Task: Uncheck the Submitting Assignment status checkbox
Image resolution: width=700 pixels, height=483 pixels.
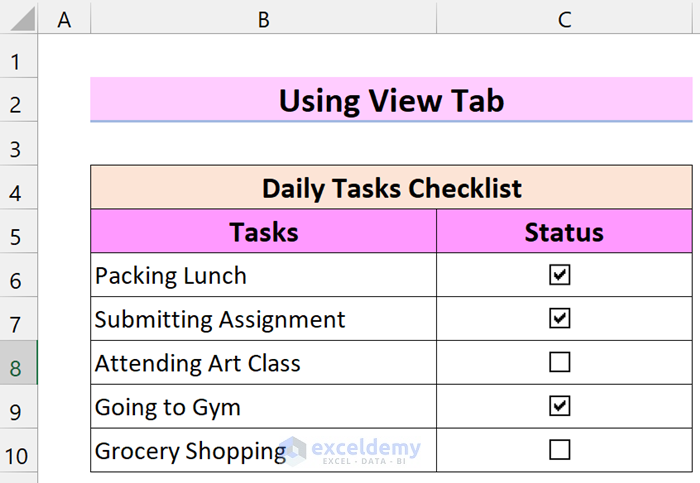Action: coord(560,319)
